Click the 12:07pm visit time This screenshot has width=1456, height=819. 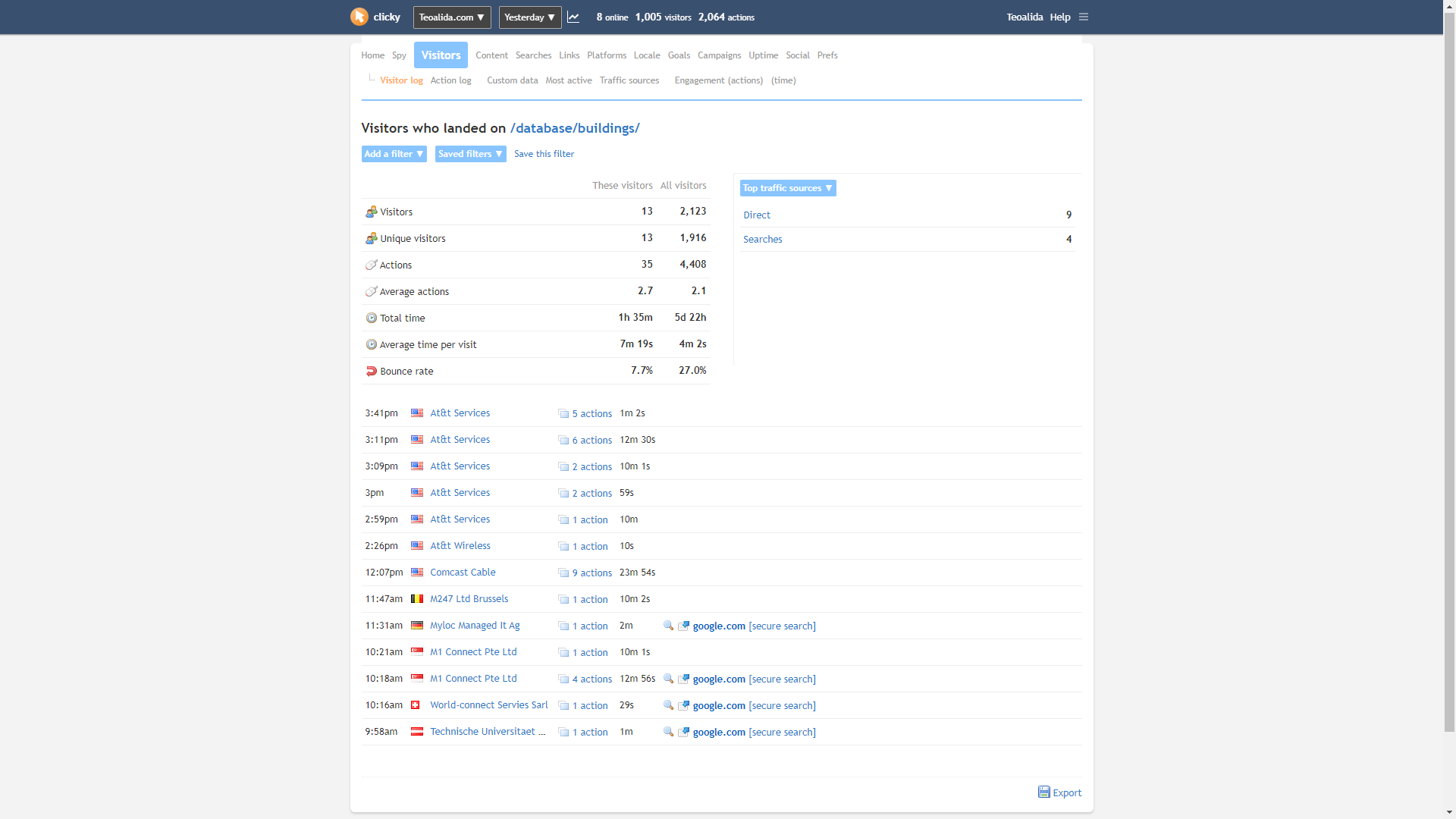coord(384,573)
